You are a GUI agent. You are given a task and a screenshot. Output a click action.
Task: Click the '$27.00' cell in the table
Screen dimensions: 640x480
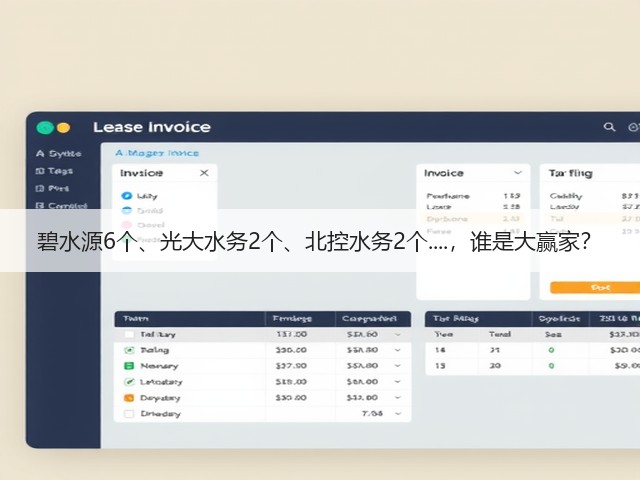tap(291, 366)
